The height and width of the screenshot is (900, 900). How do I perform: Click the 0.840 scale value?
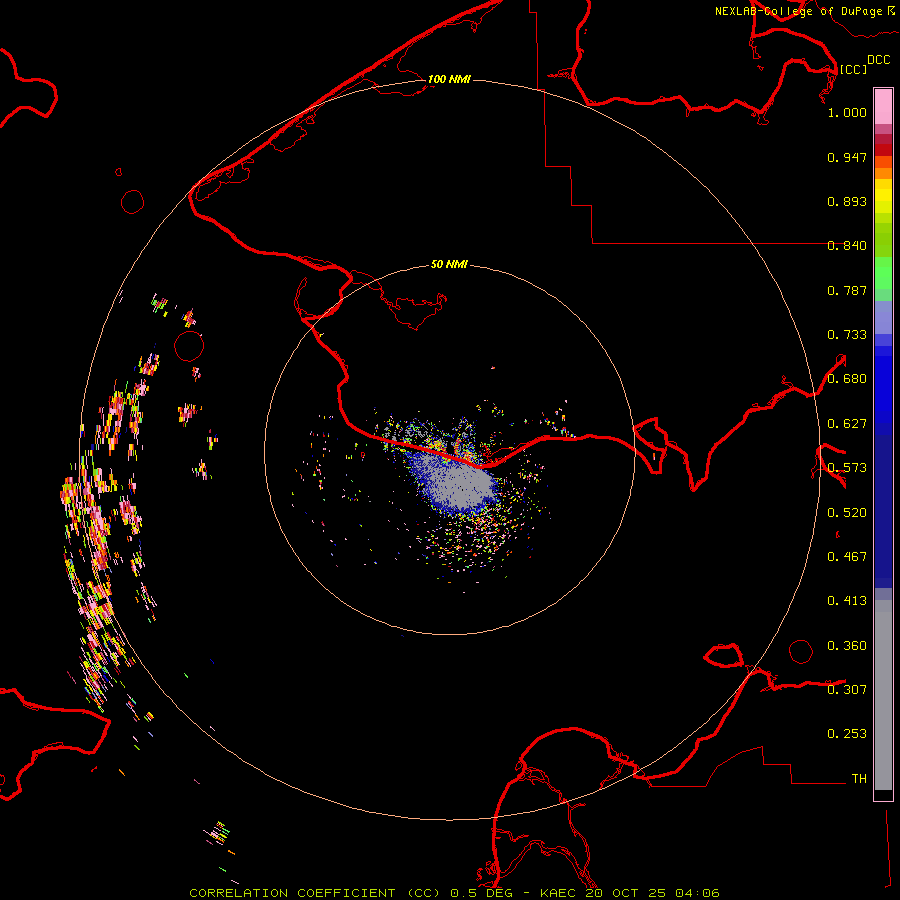[847, 246]
